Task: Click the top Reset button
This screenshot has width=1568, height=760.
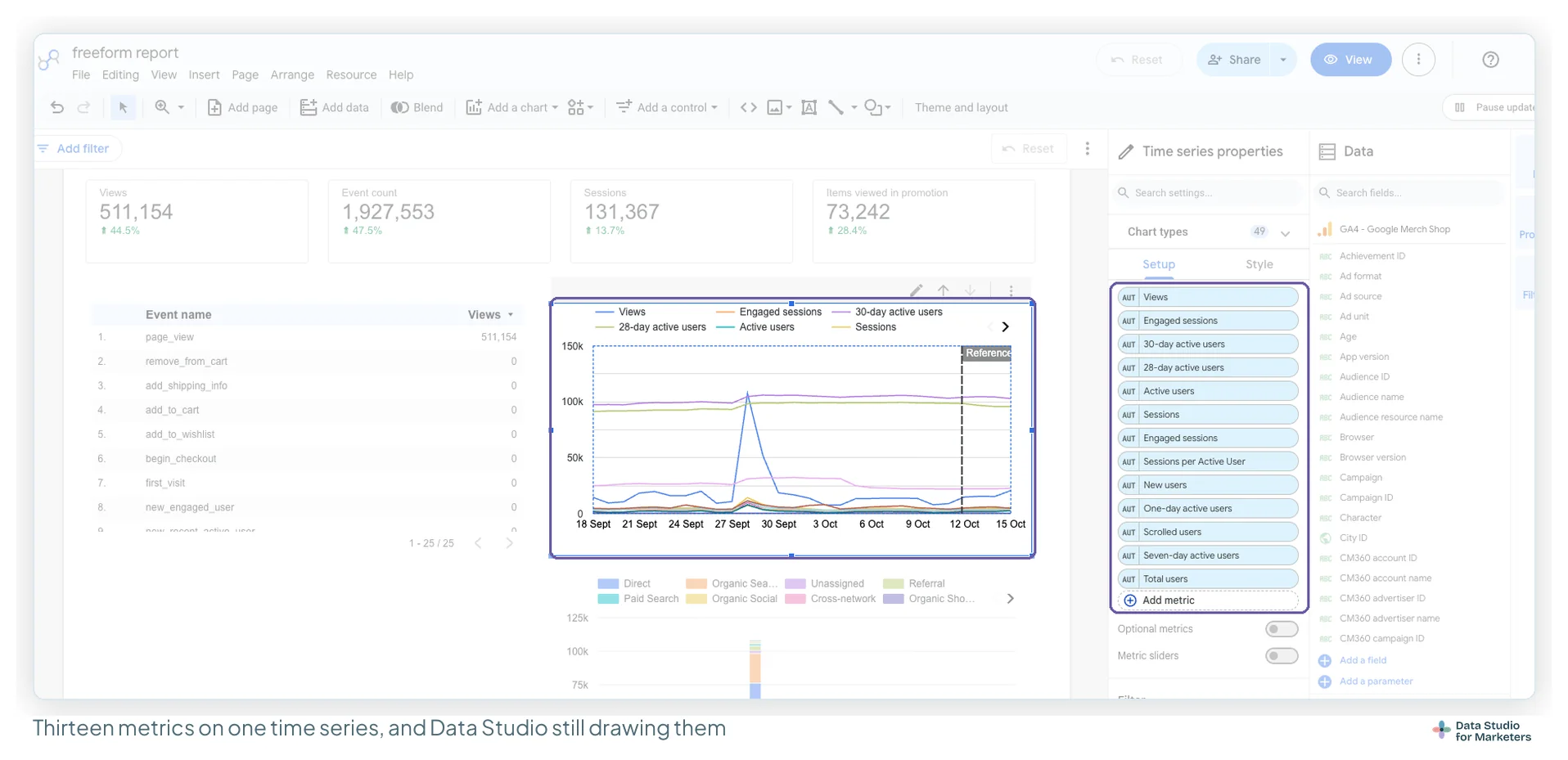Action: pos(1138,60)
